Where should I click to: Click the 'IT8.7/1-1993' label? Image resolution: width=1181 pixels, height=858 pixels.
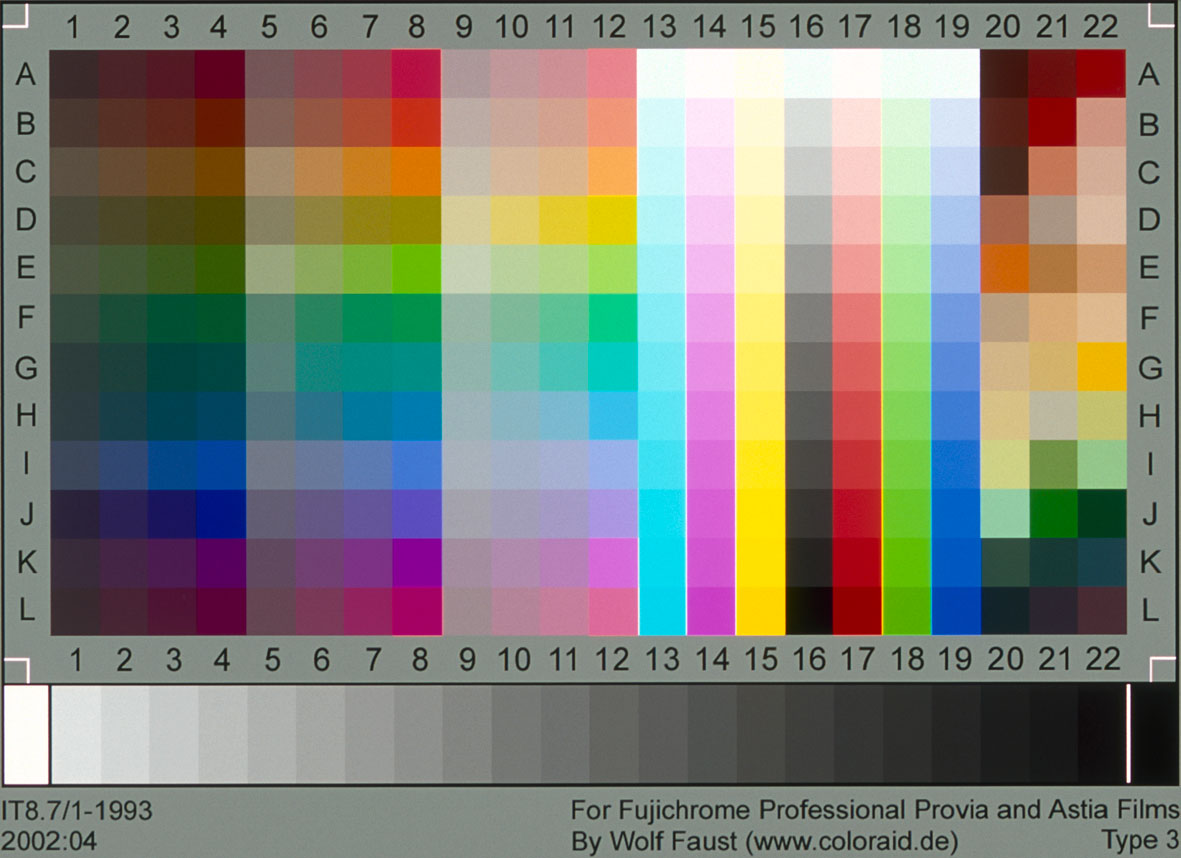coord(77,811)
